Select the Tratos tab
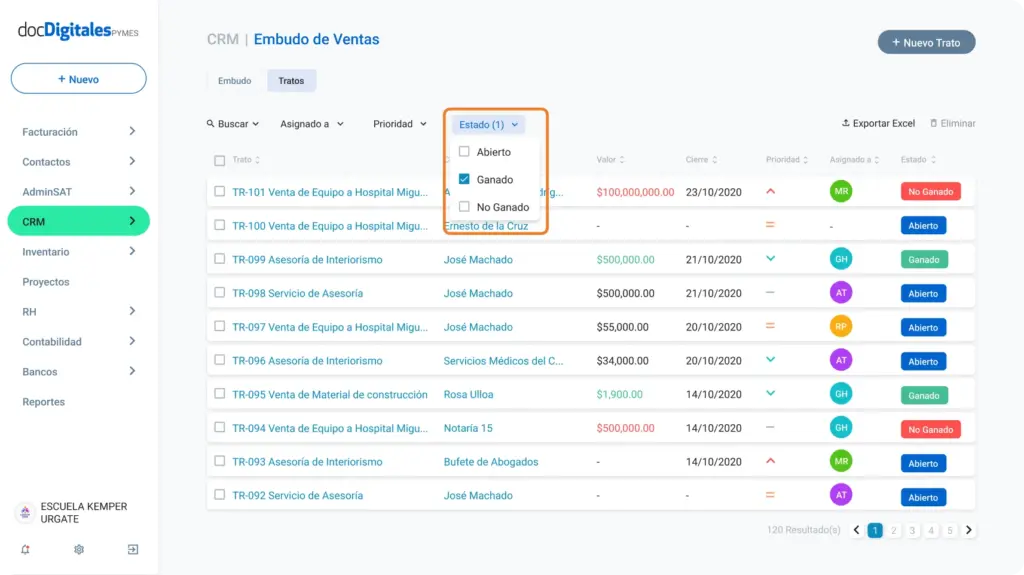1024x575 pixels. pos(291,80)
